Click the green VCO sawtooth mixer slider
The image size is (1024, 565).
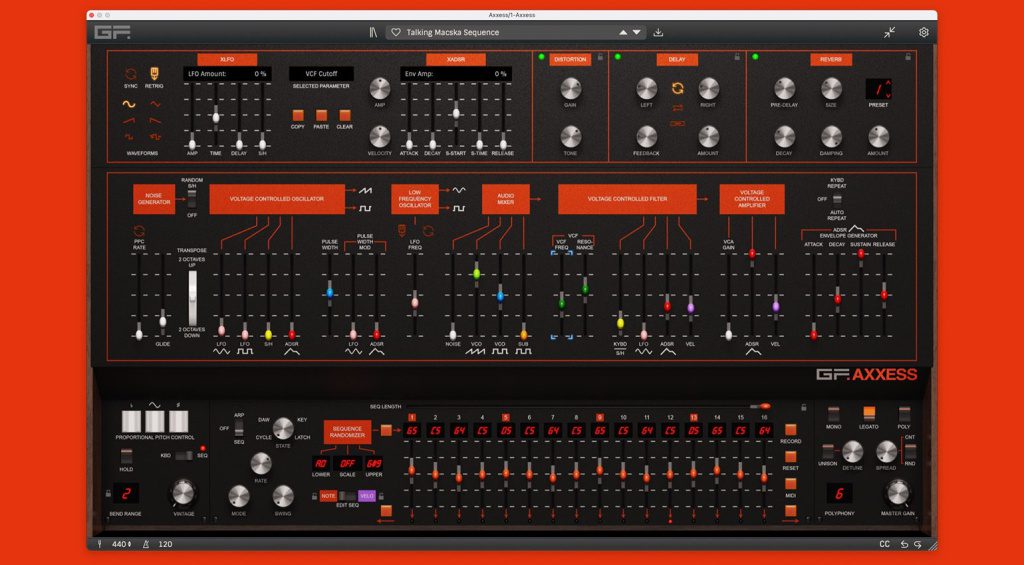click(x=477, y=274)
